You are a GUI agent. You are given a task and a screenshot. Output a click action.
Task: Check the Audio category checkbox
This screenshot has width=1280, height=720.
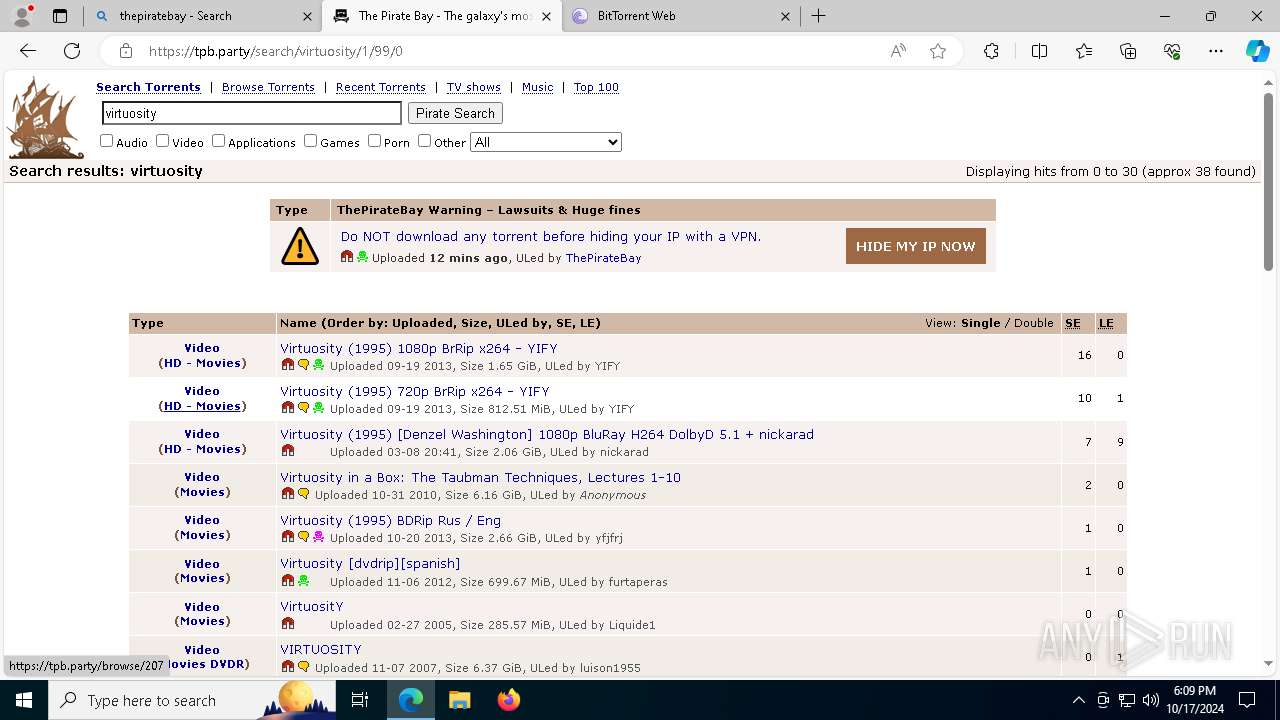[106, 141]
